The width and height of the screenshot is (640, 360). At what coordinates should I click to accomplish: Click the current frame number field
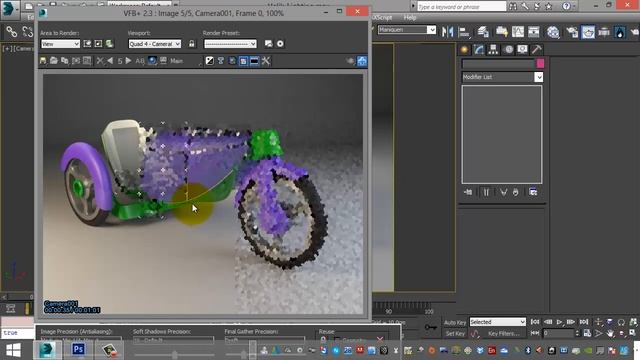coord(558,333)
